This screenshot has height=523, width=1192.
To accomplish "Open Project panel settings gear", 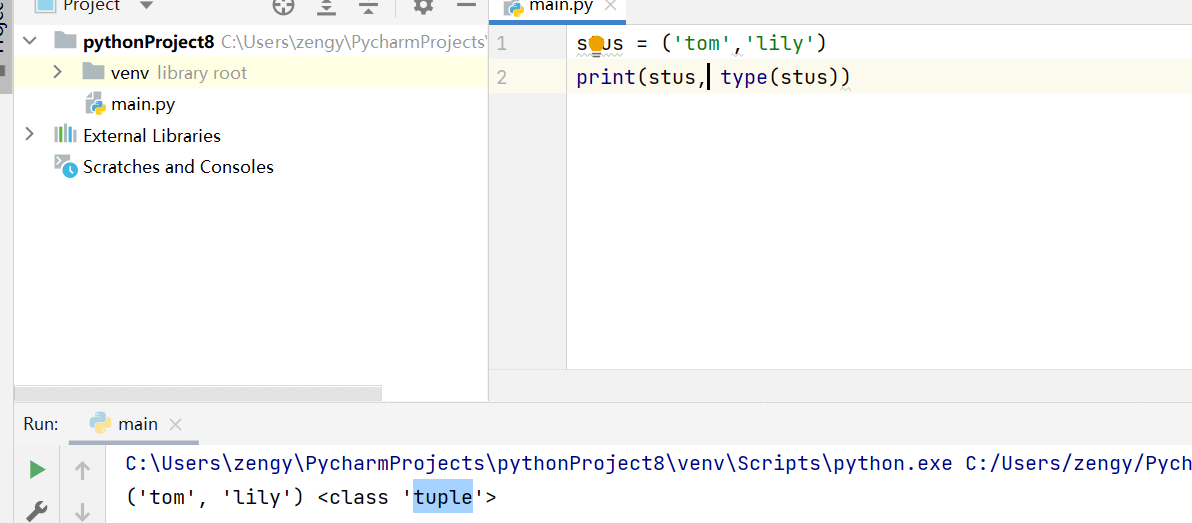I will tap(423, 6).
